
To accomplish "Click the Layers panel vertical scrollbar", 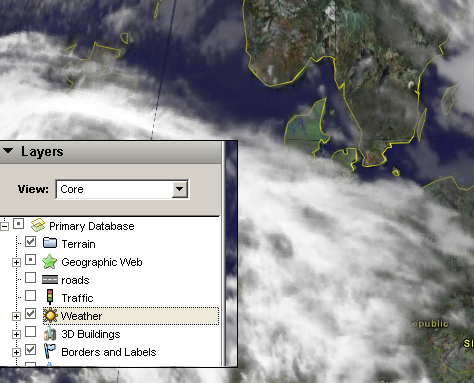I will 224,253.
